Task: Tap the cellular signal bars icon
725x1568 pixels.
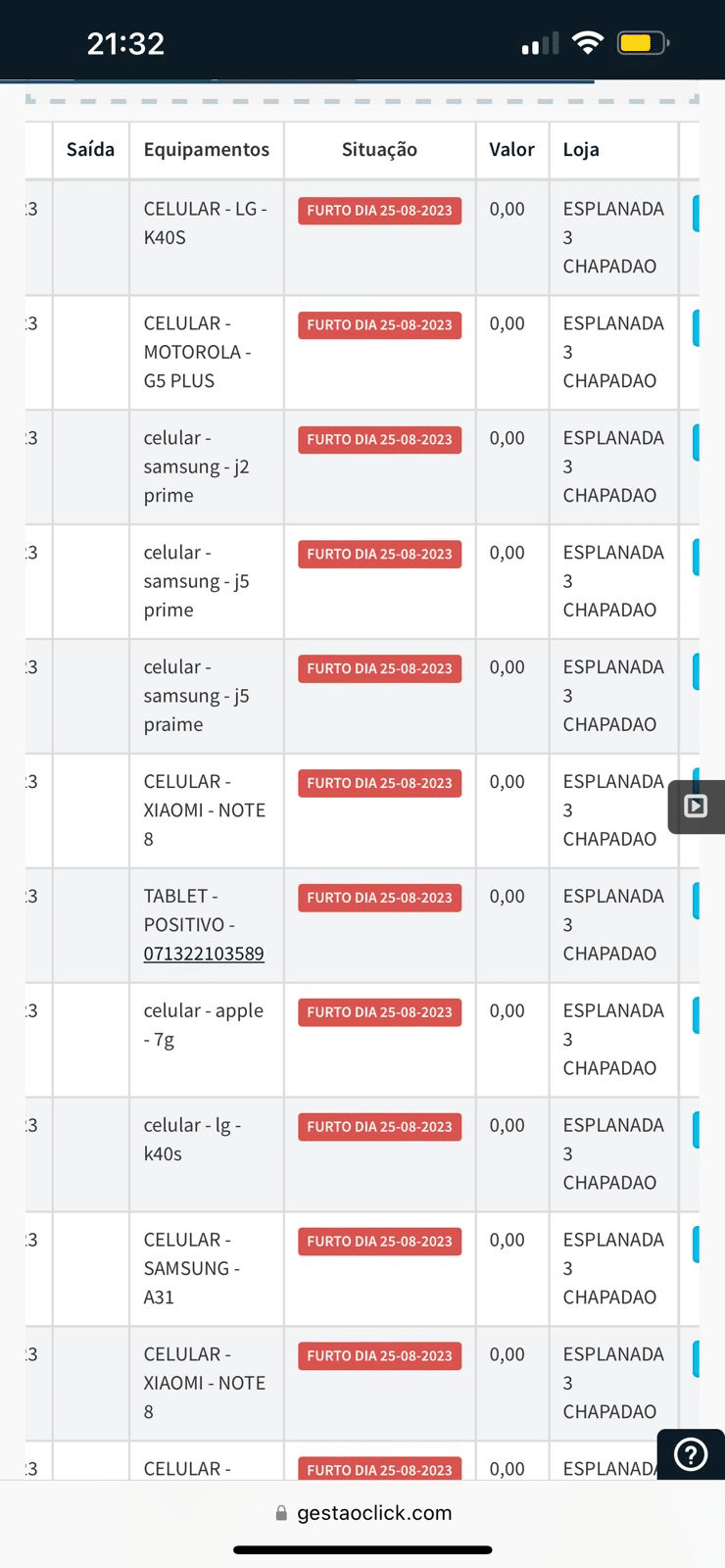Action: click(x=540, y=43)
